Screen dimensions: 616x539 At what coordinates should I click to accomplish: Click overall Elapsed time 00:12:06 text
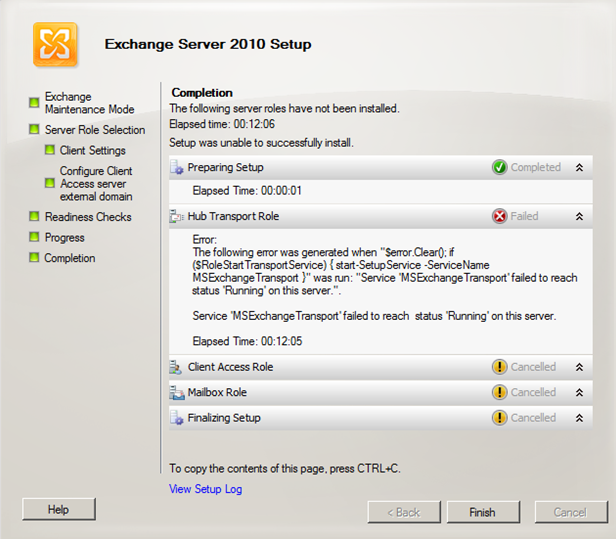pos(222,124)
